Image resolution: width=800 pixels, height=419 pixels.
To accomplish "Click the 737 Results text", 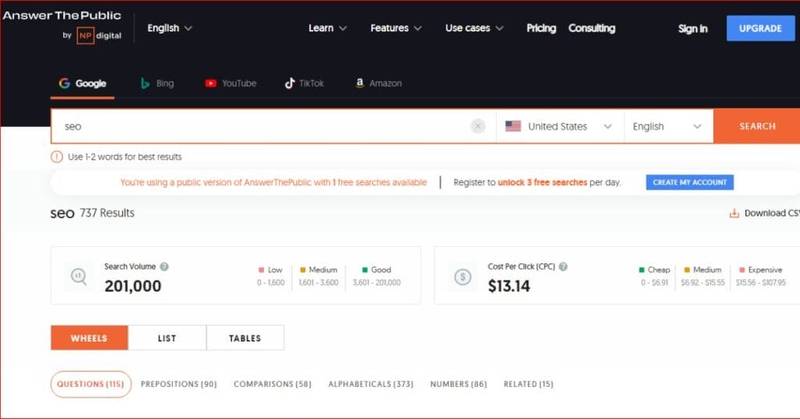I will [x=107, y=213].
